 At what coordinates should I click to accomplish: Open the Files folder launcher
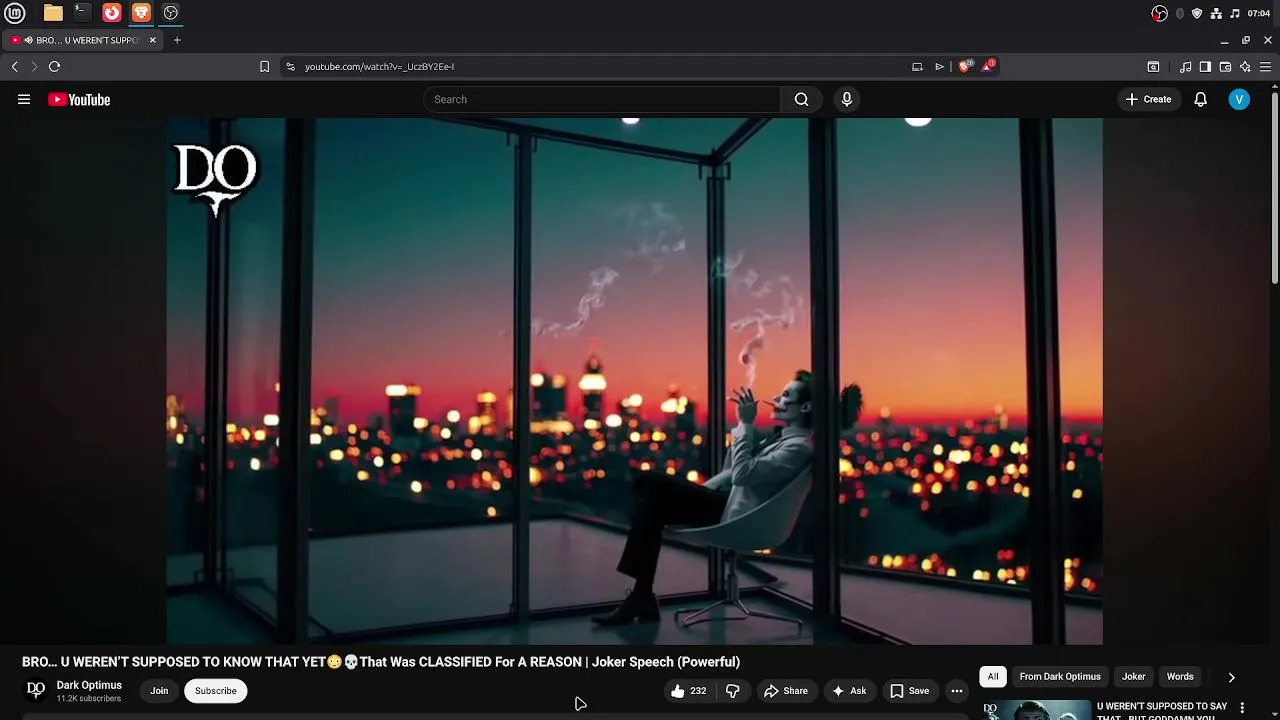pos(53,13)
